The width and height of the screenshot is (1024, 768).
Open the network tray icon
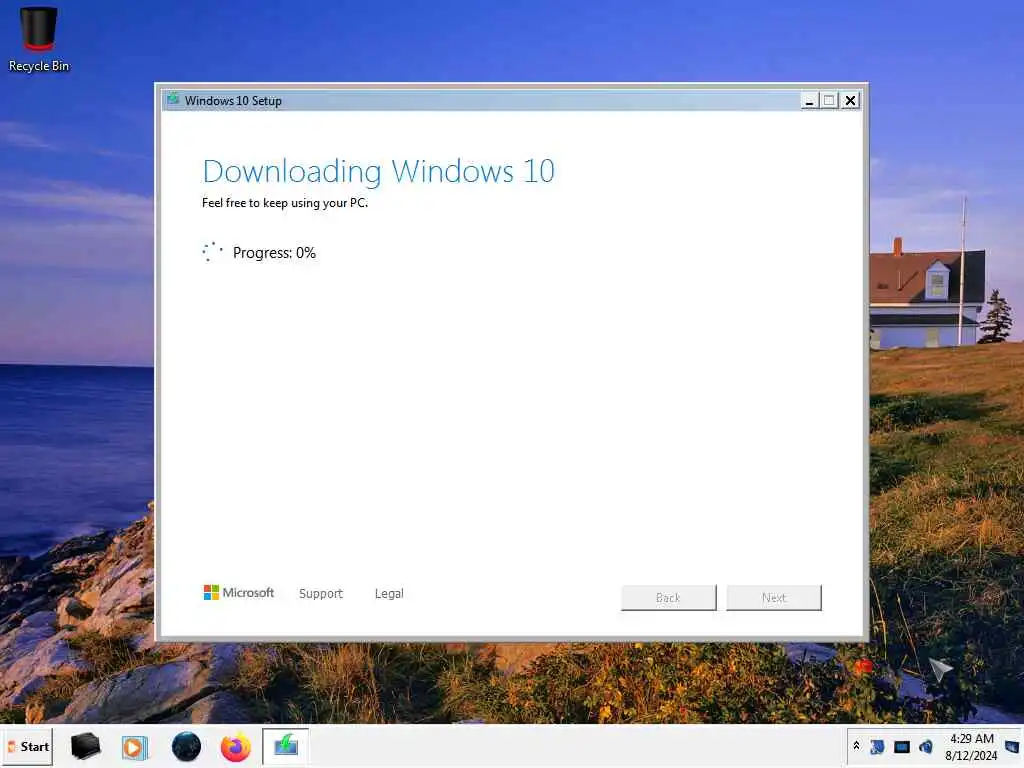tap(902, 746)
